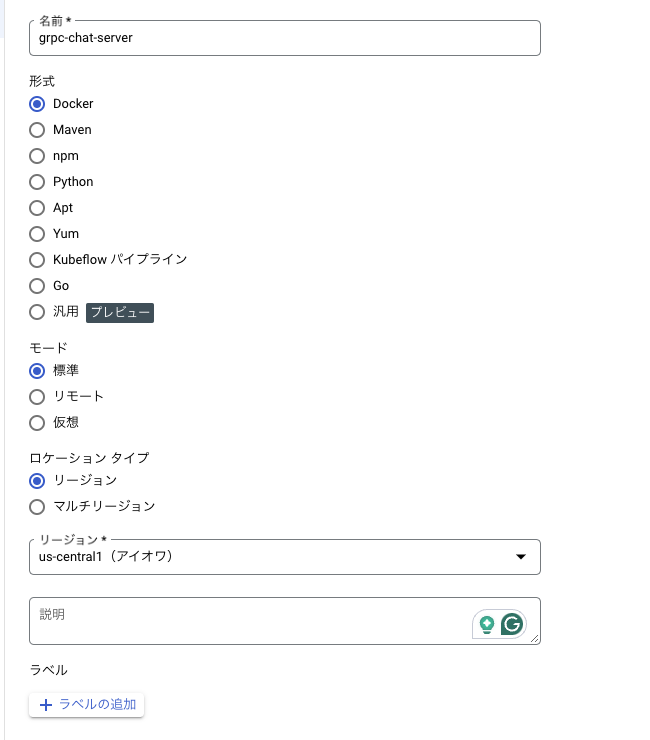Open the リージョン dropdown arrow
The image size is (650, 740).
point(520,557)
